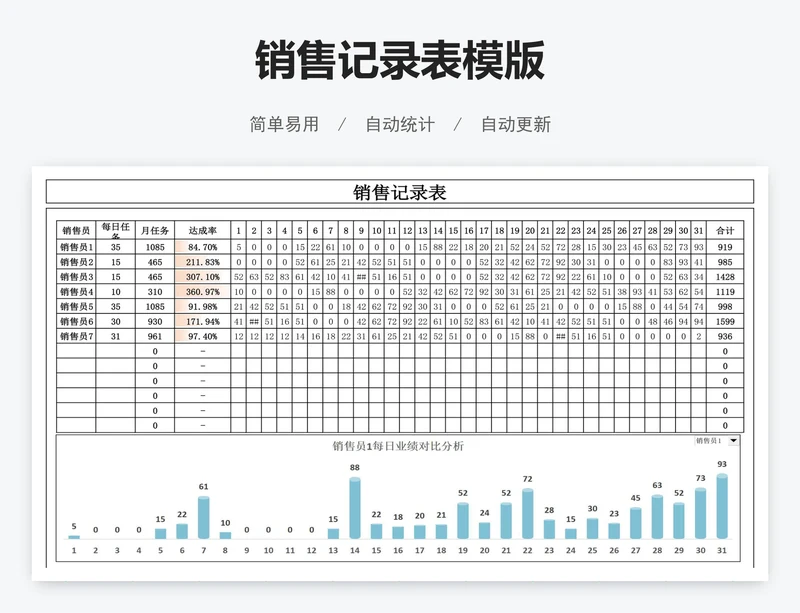This screenshot has height=613, width=800.
Task: Select the total cell showing 1119
Action: (725, 291)
